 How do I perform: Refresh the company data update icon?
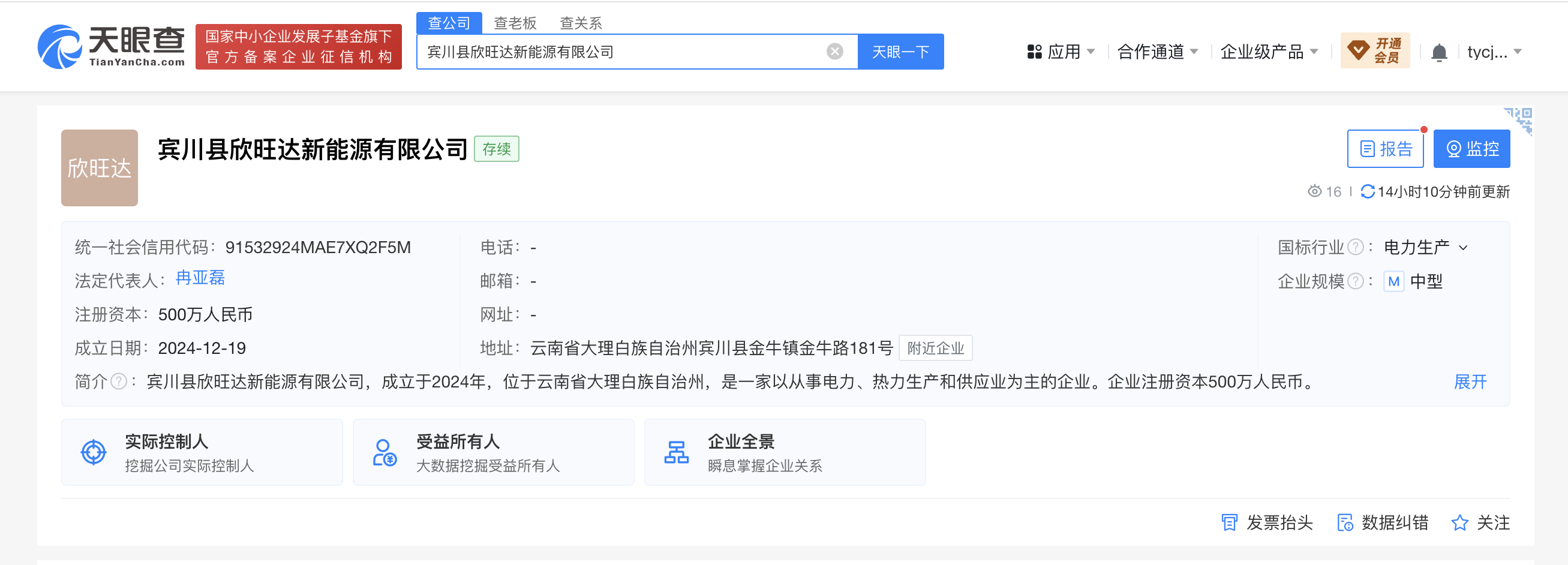pos(1367,191)
